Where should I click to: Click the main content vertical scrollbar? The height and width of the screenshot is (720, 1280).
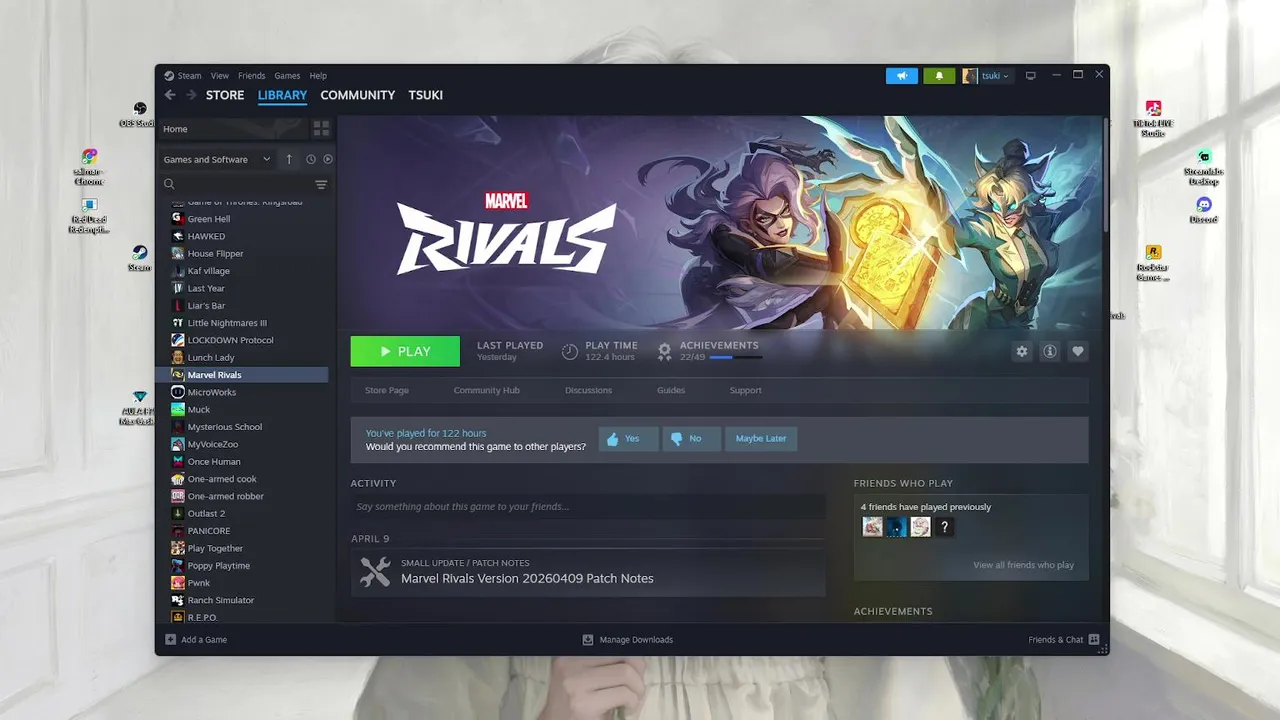pos(1105,175)
